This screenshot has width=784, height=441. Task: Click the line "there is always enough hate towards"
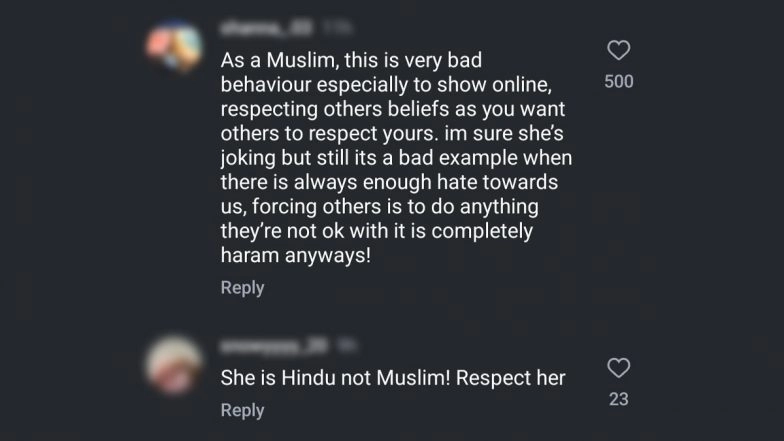click(x=389, y=182)
